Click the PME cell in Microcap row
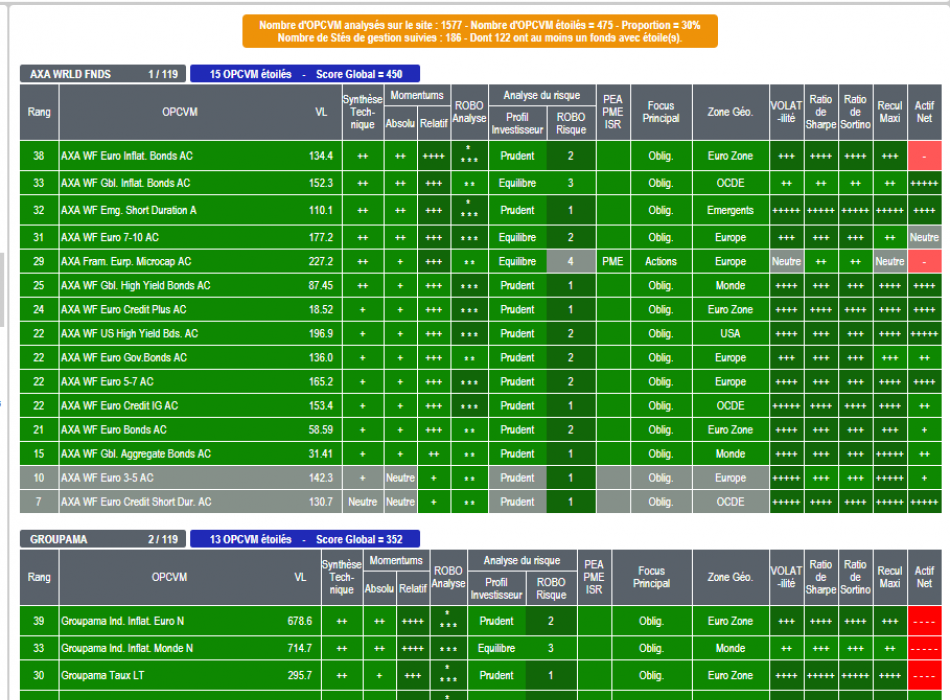950x700 pixels. [x=613, y=262]
